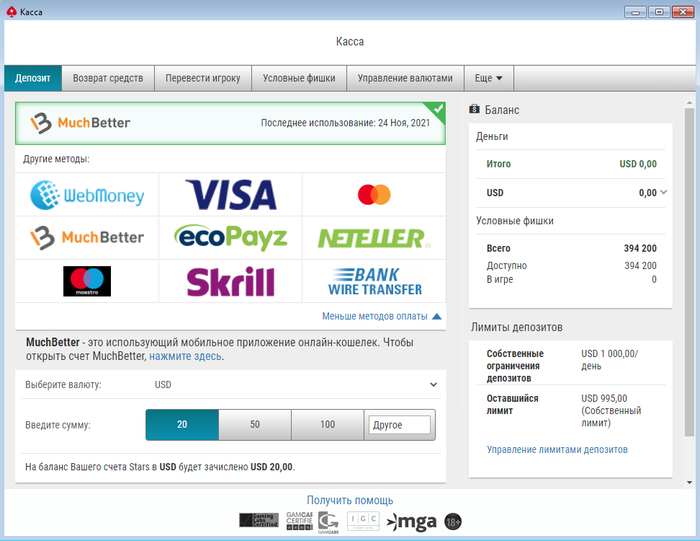Pick the Maestro card logo
Screen dimensions: 700x541
coord(87,281)
